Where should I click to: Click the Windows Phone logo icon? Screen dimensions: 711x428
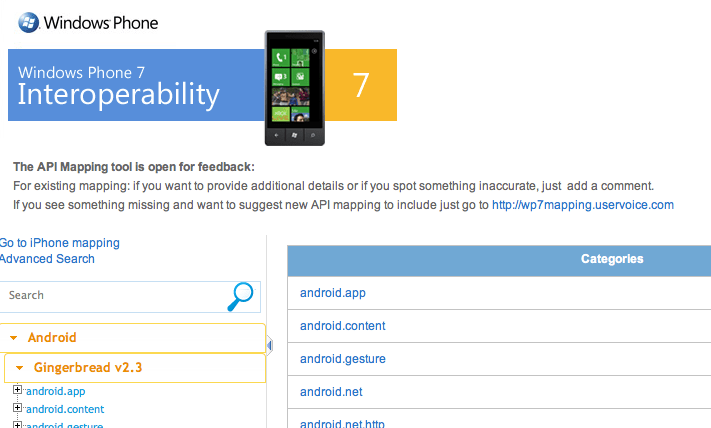coord(29,23)
